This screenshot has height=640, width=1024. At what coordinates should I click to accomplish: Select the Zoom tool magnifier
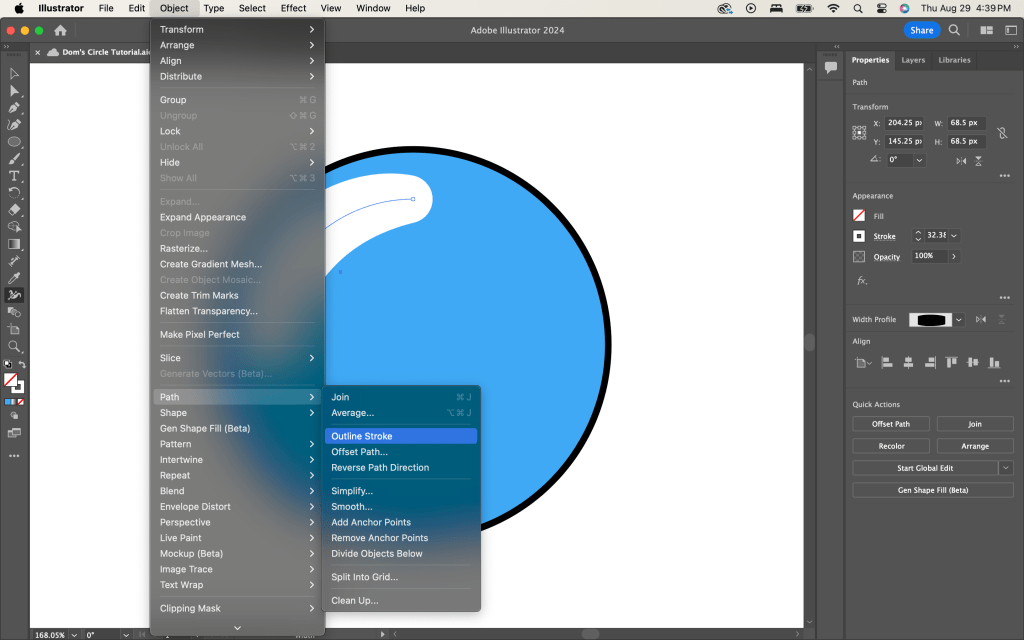point(14,346)
